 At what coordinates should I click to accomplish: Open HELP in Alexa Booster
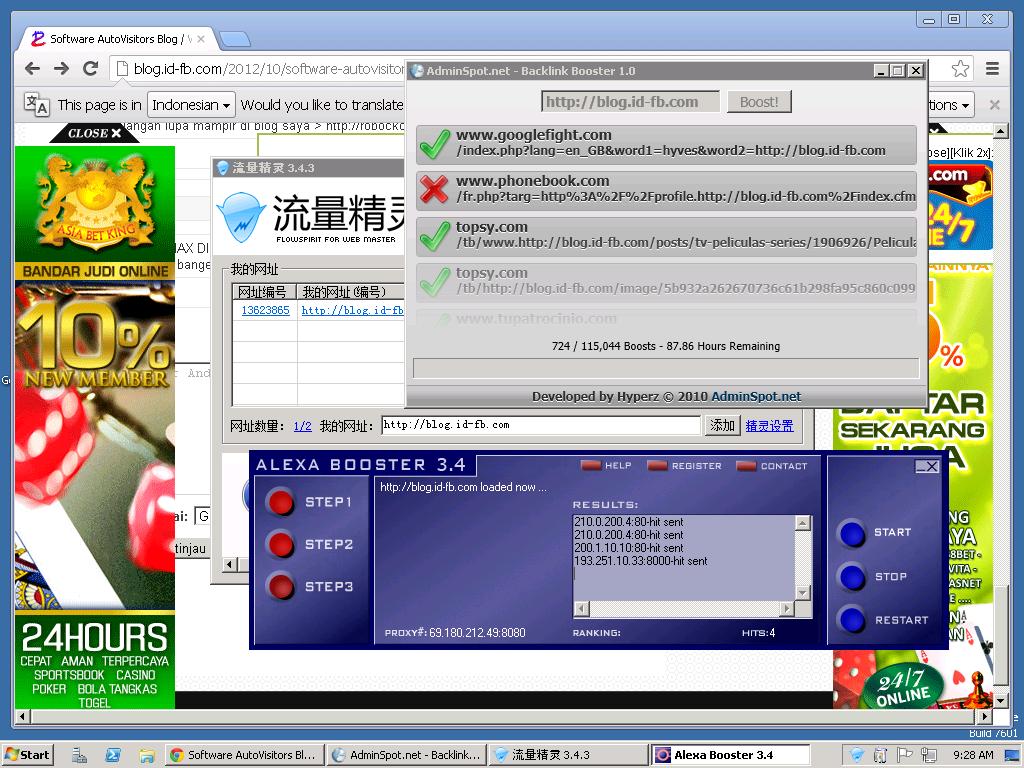click(x=607, y=466)
